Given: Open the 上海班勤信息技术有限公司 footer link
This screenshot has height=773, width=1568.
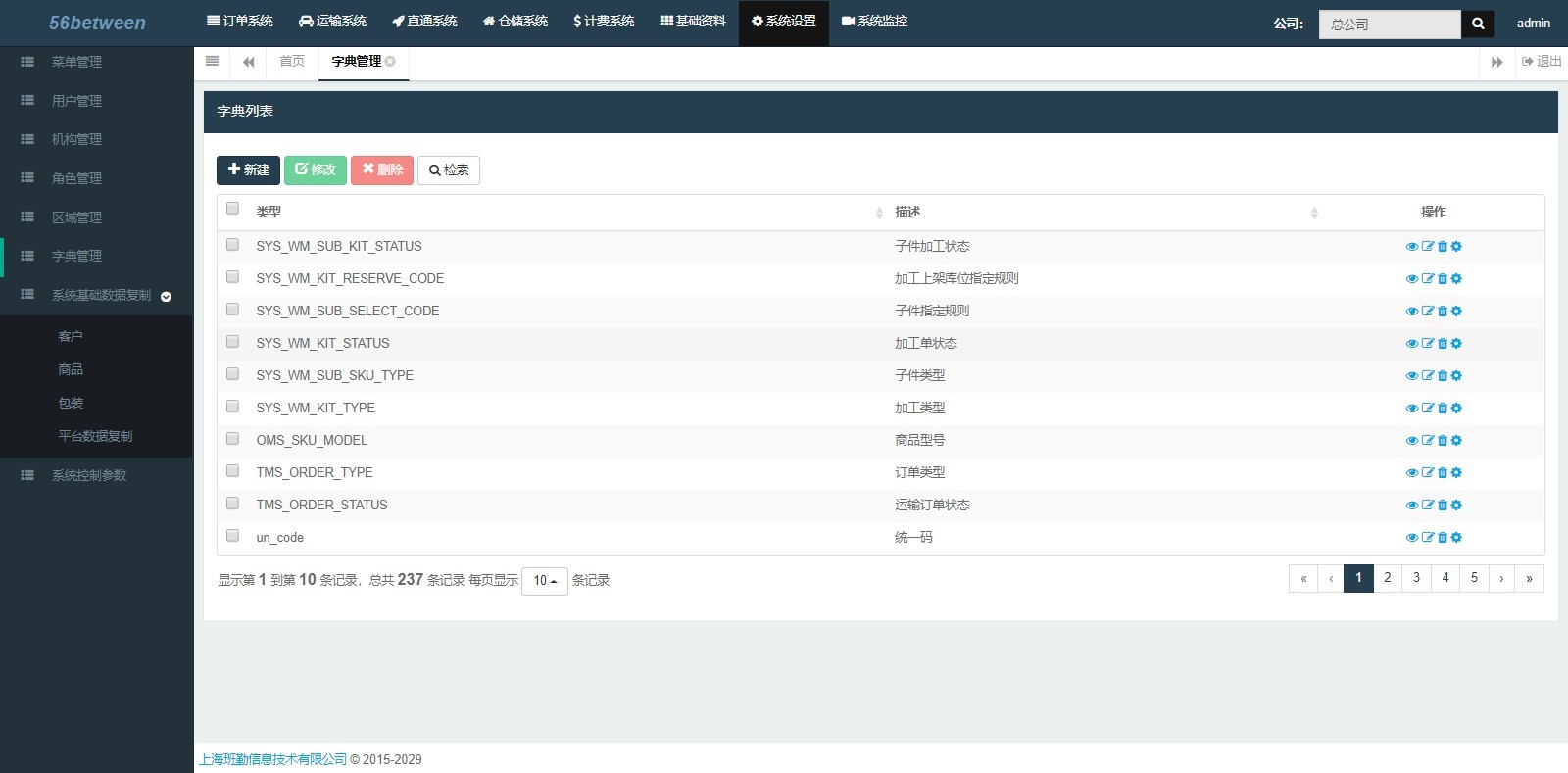Looking at the screenshot, I should [x=273, y=759].
